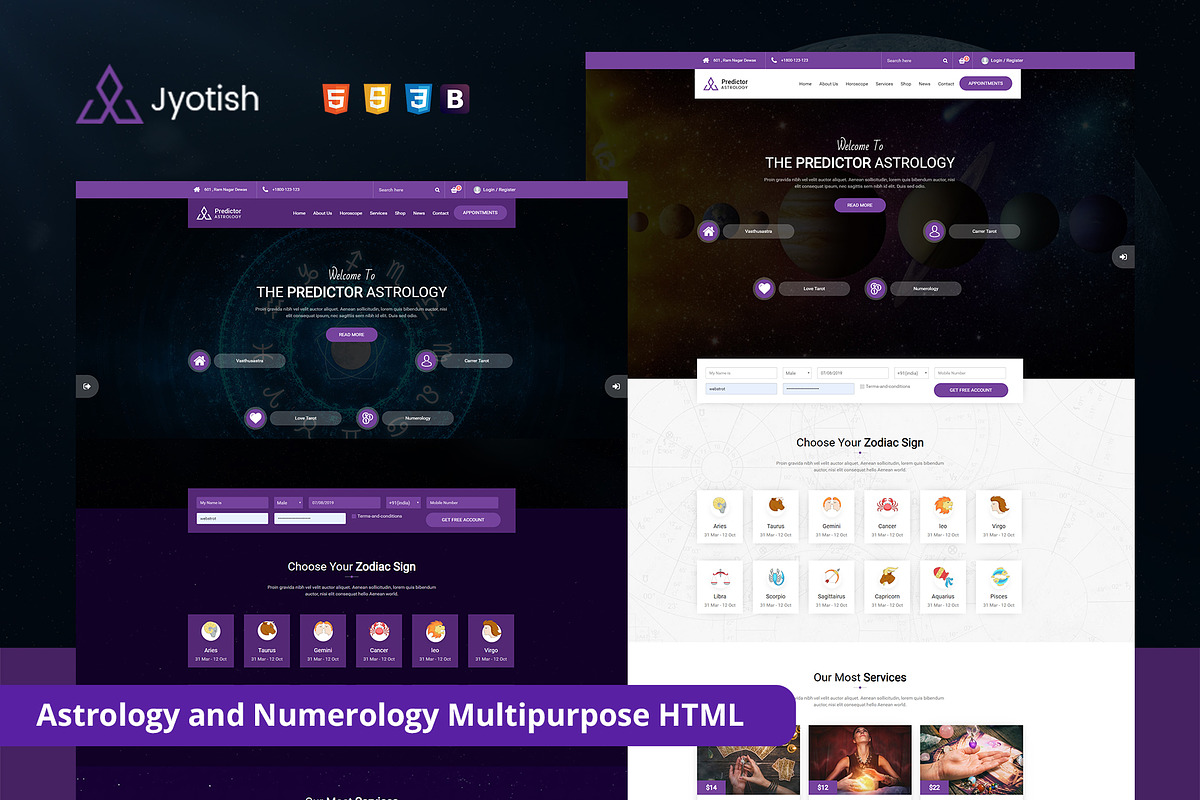Screen dimensions: 1200x800
Task: Click READ MORE in light mockup hero
Action: click(860, 205)
